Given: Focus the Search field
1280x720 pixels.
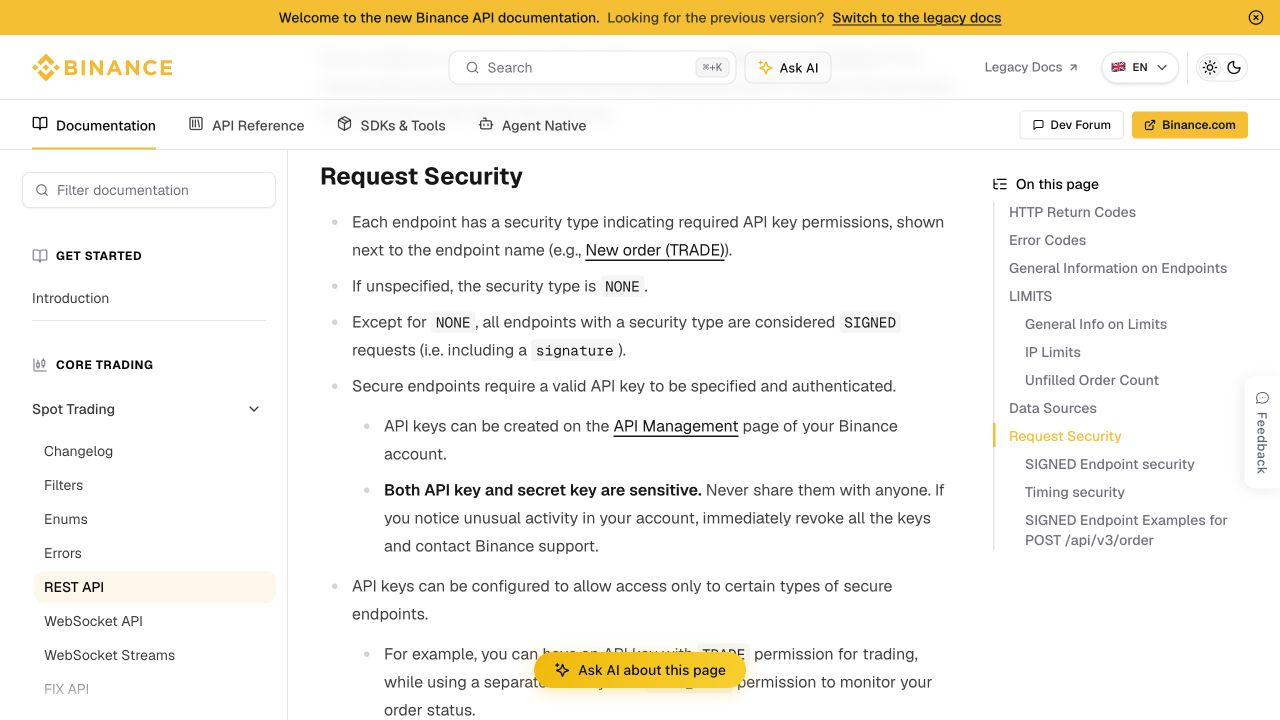Looking at the screenshot, I should coord(592,68).
